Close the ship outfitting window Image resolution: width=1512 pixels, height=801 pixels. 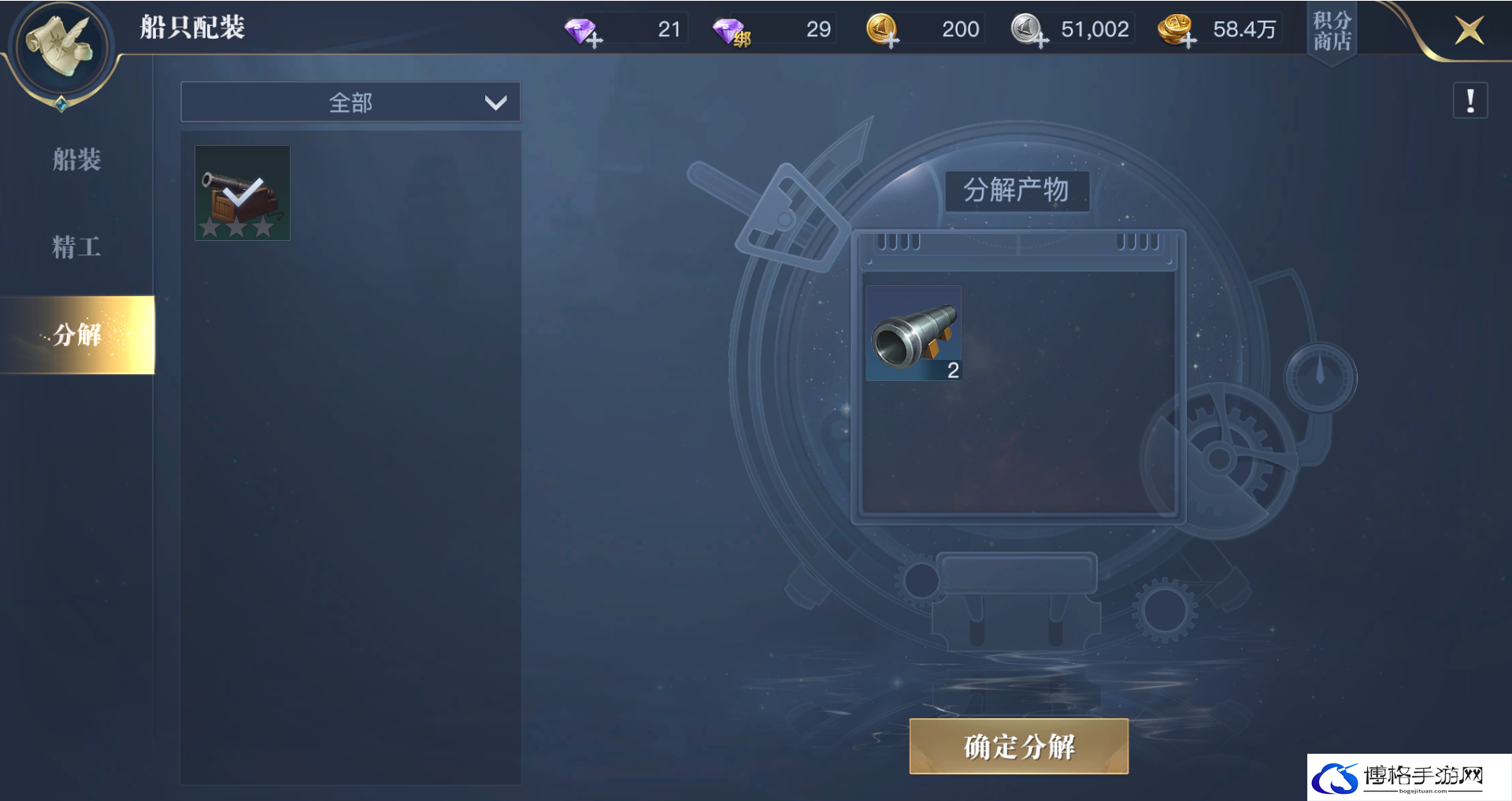(1469, 31)
